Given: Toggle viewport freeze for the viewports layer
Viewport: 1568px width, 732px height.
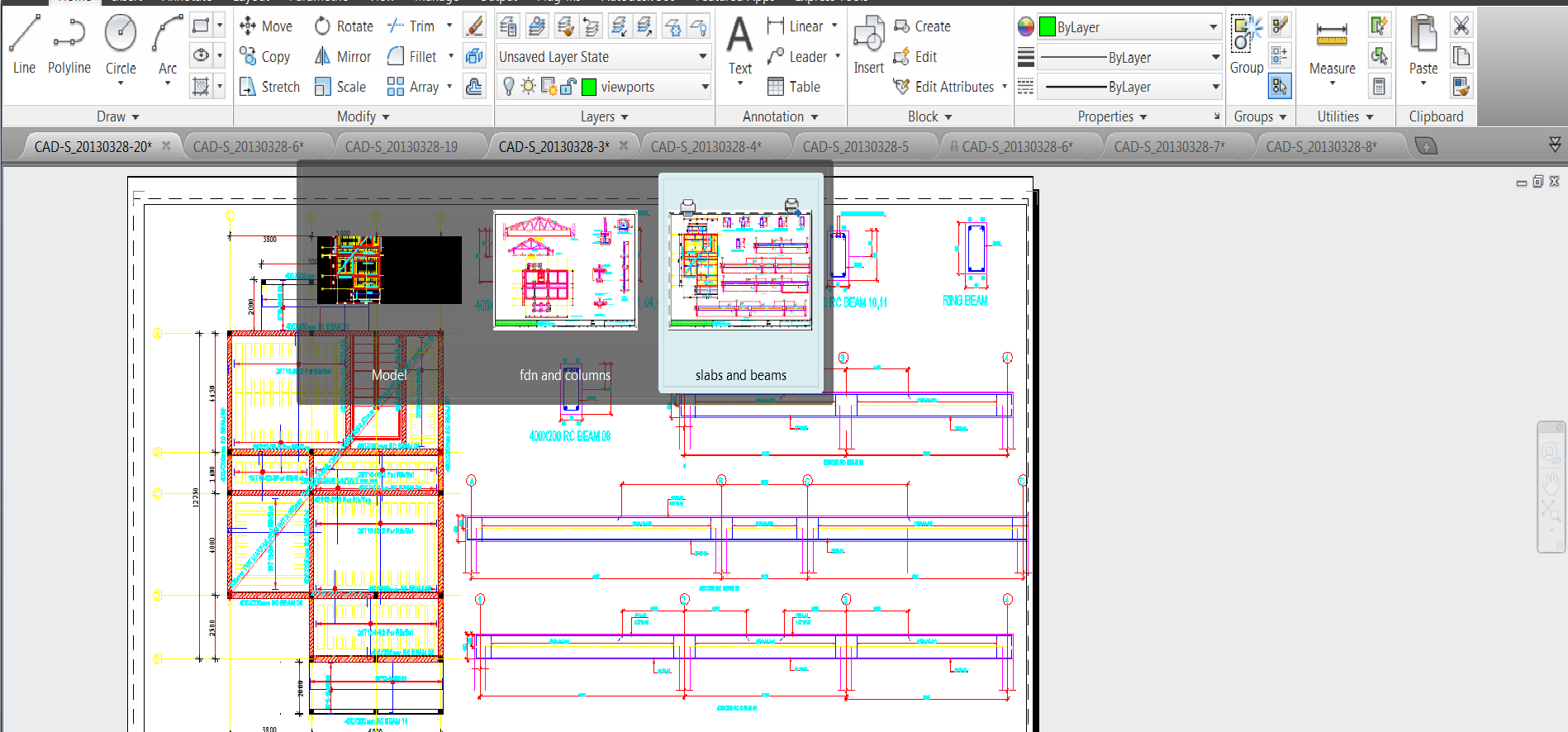Looking at the screenshot, I should 549,86.
